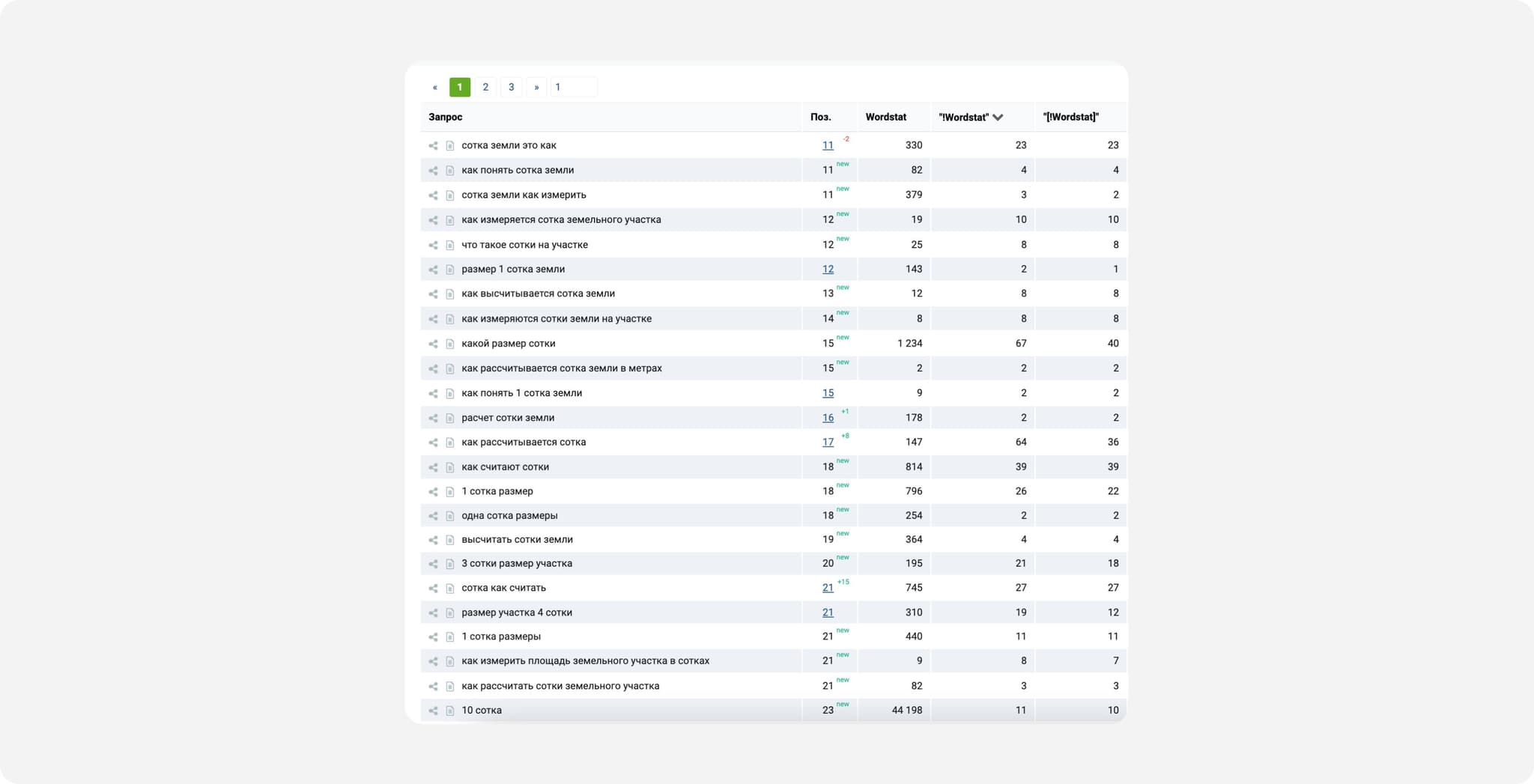Image resolution: width=1534 pixels, height=784 pixels.
Task: Click document icon for "как понять сотка земли"
Action: pos(450,171)
